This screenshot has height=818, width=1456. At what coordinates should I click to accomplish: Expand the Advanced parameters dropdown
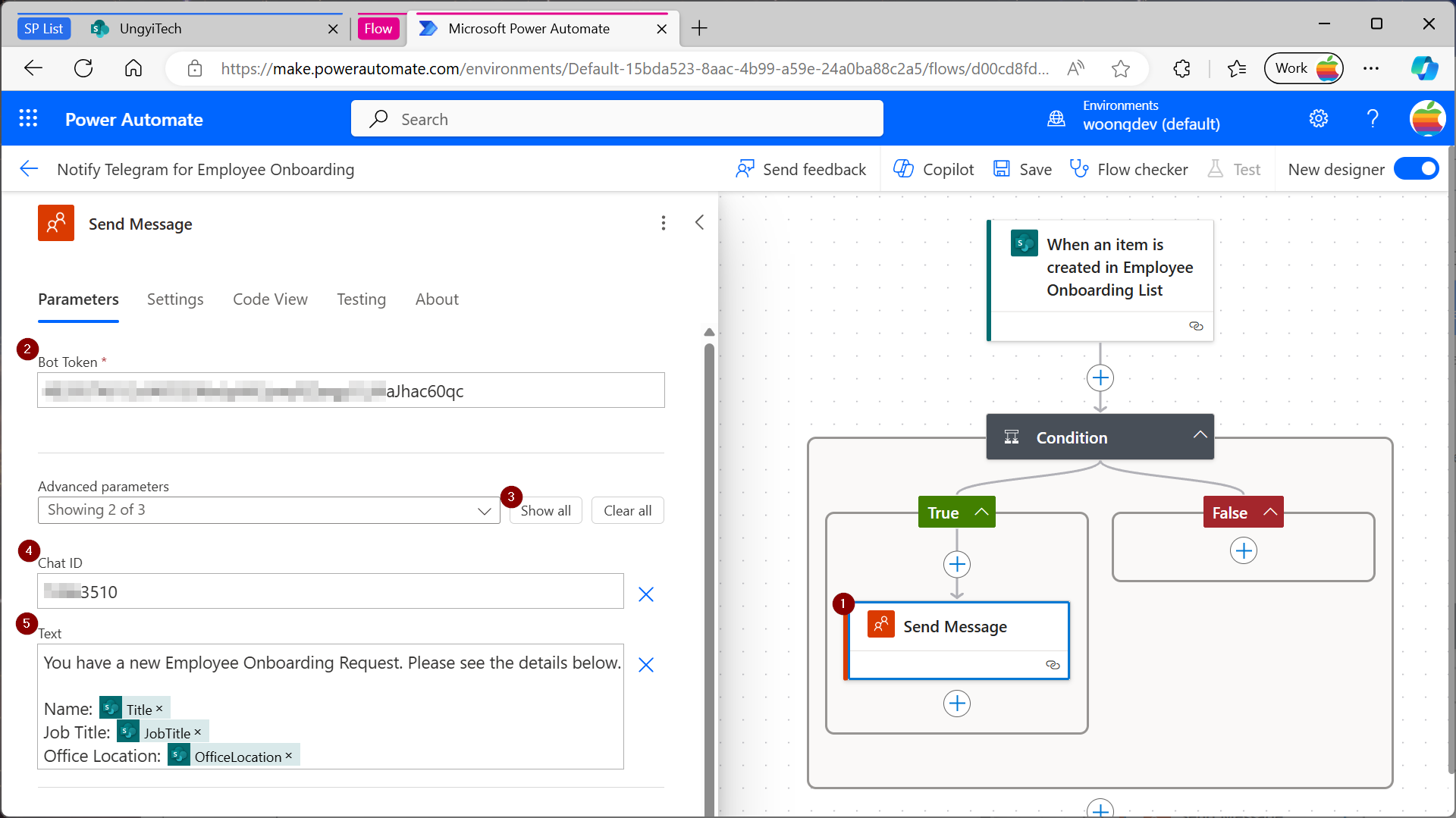pyautogui.click(x=269, y=510)
